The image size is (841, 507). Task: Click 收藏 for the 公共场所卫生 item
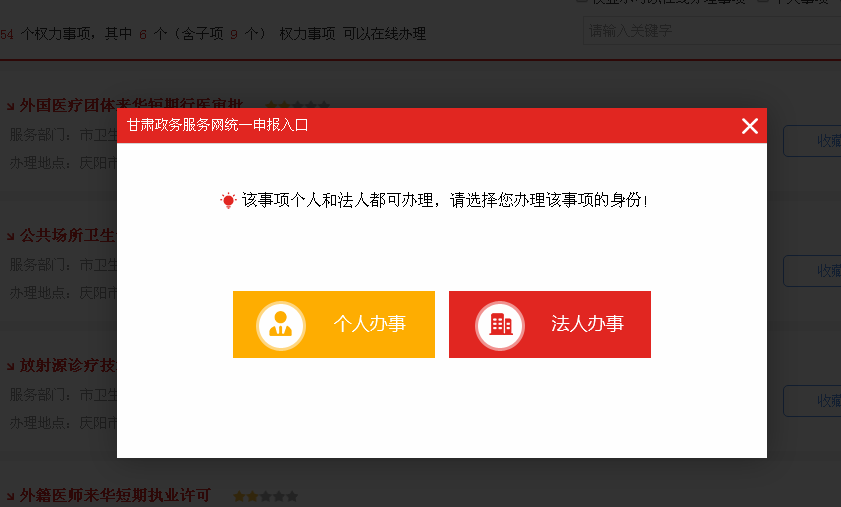(x=812, y=271)
